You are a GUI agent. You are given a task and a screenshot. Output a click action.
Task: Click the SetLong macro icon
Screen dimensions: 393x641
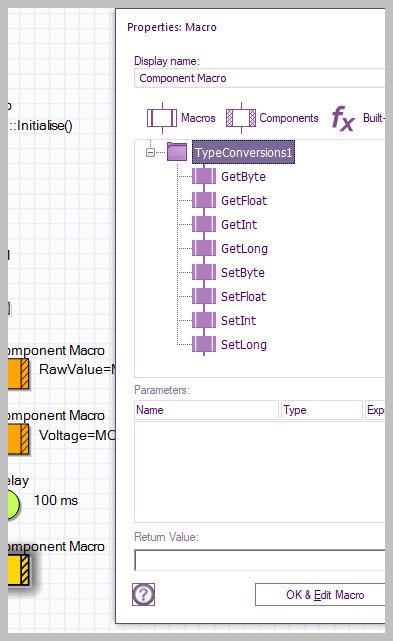tap(204, 345)
